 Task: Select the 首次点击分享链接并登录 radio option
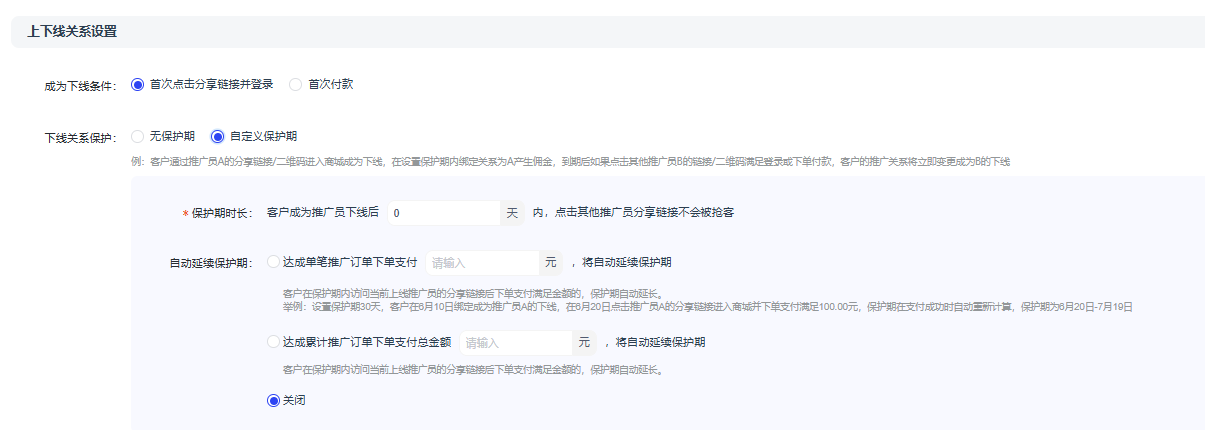(138, 85)
